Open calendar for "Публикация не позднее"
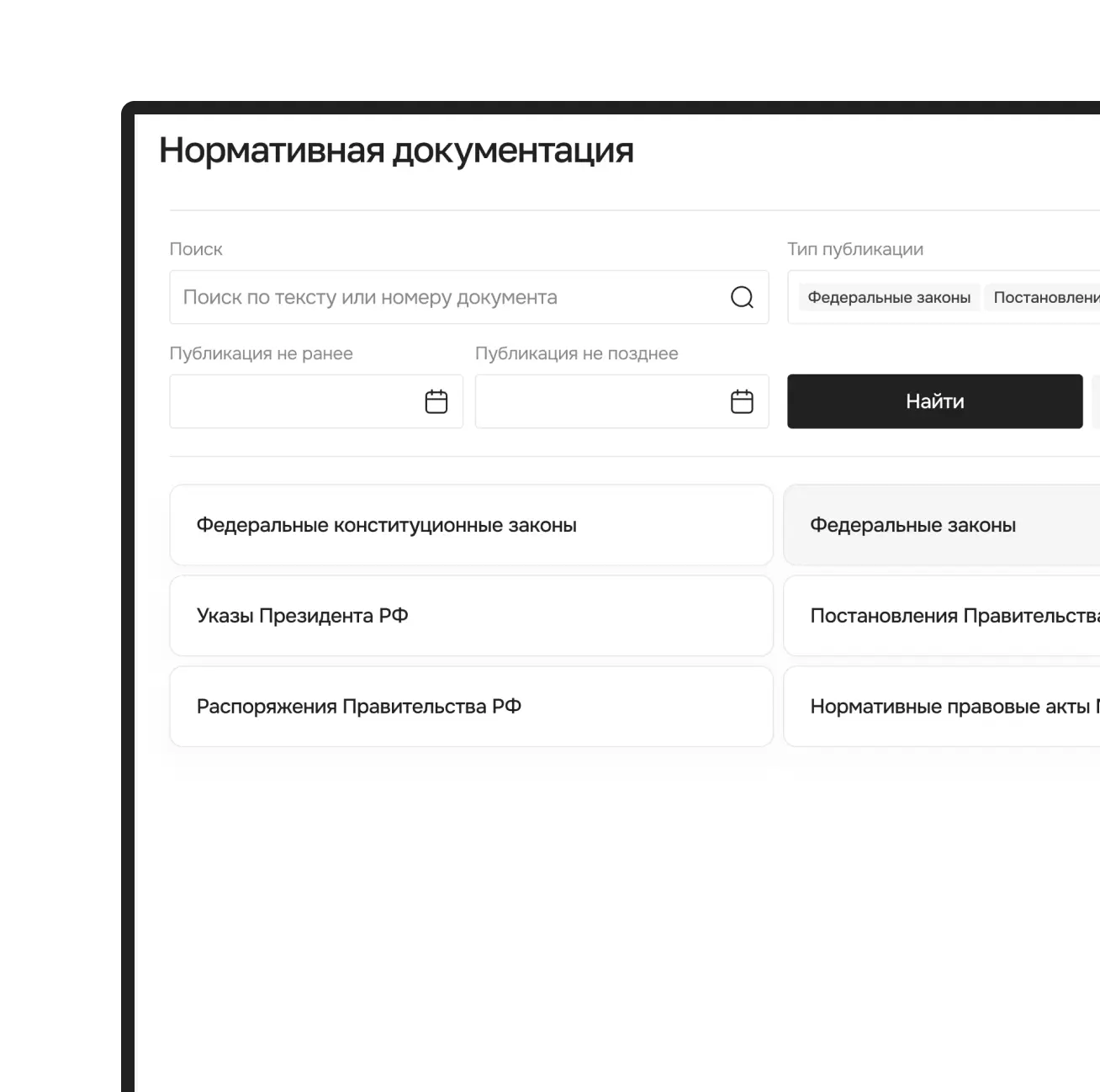The height and width of the screenshot is (1092, 1100). click(x=742, y=401)
